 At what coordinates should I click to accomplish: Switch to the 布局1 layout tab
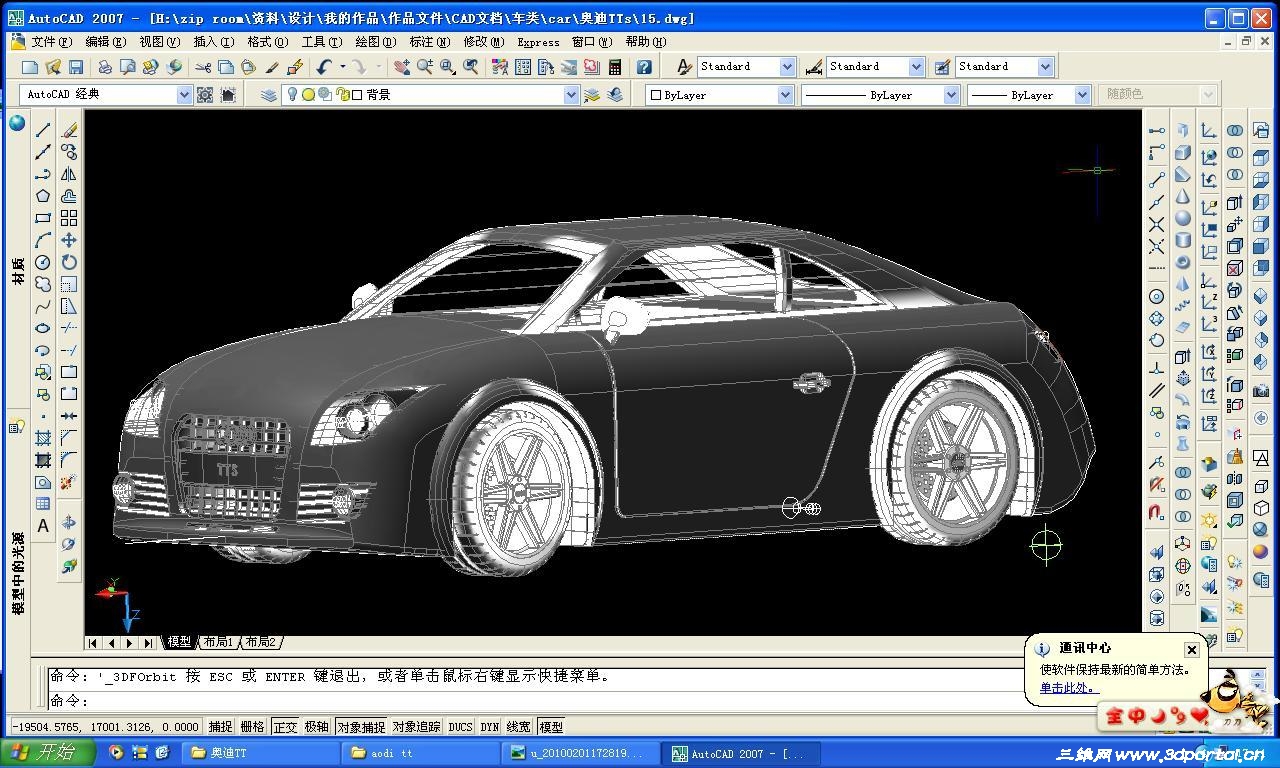(218, 642)
